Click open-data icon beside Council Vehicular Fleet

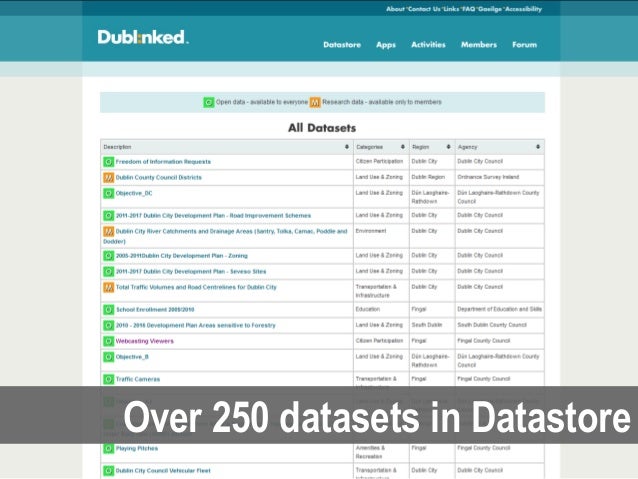click(108, 471)
